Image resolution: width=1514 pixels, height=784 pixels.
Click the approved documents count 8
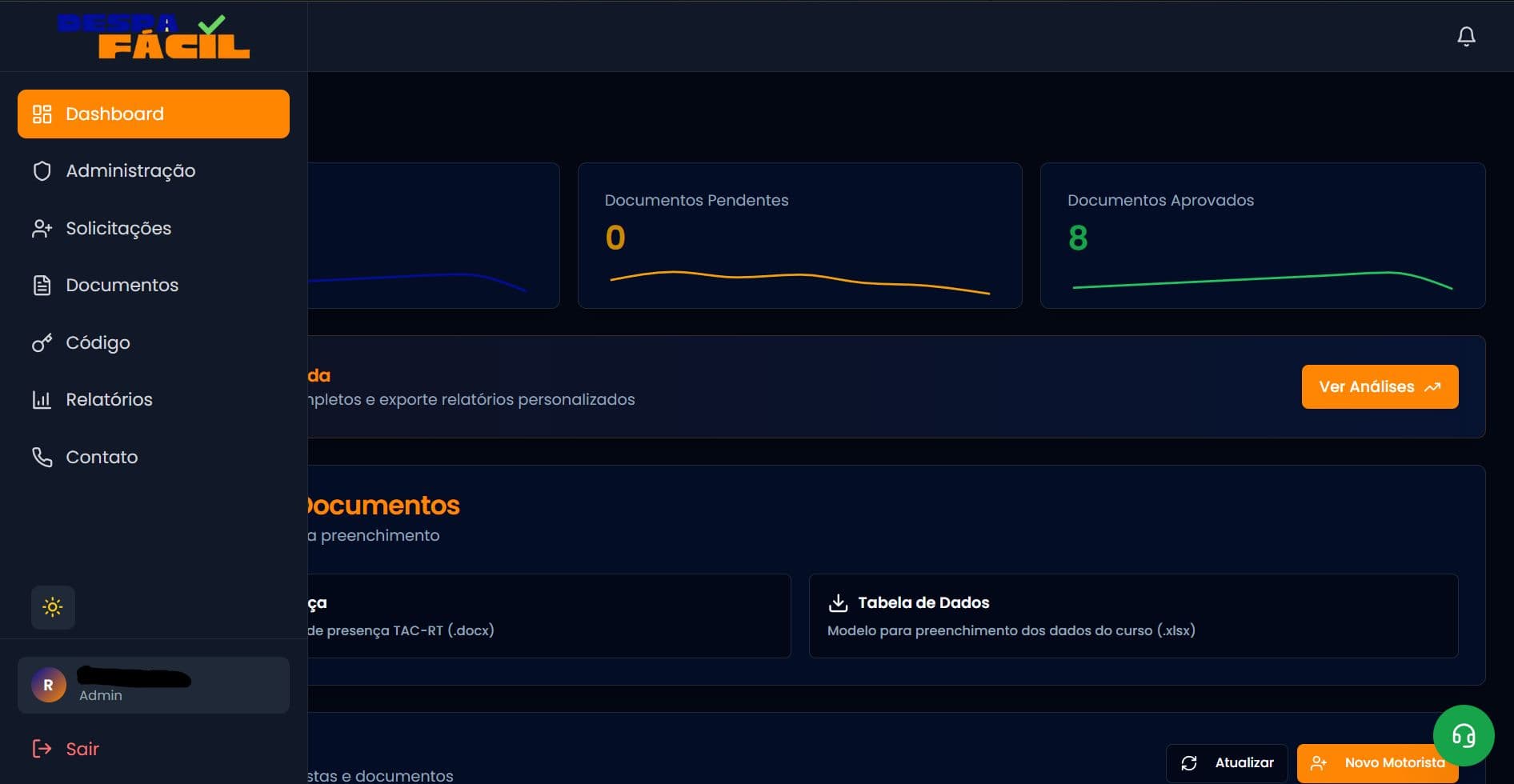pos(1078,238)
